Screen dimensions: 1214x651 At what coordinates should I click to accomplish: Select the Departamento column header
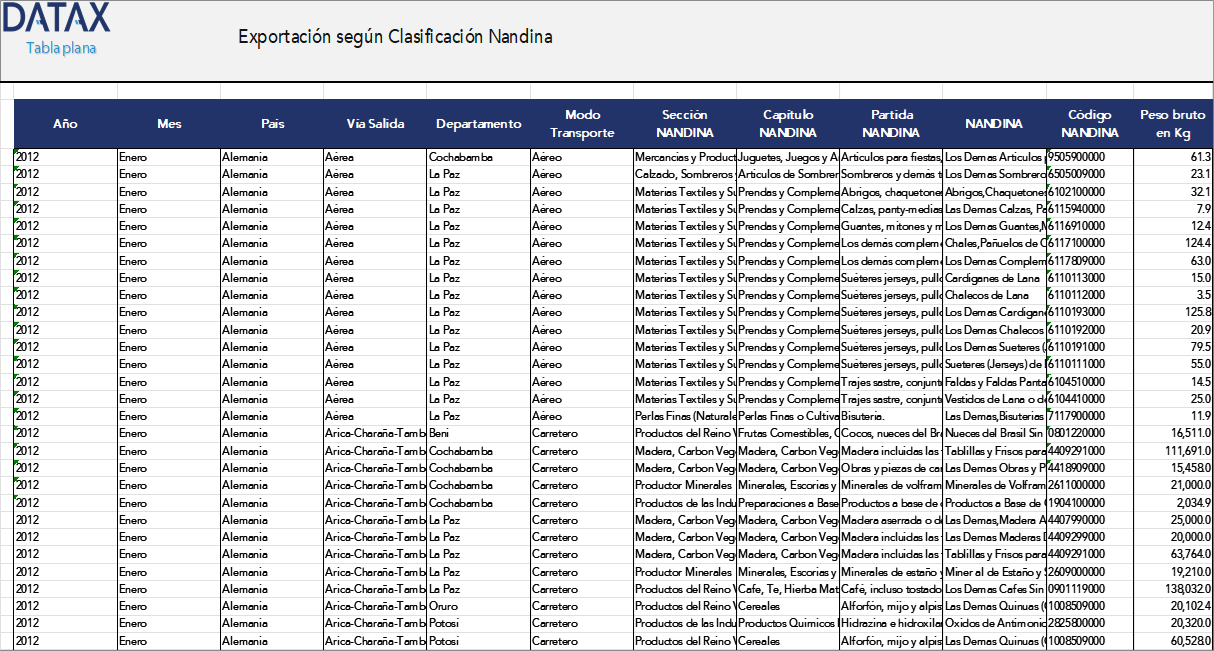coord(478,124)
